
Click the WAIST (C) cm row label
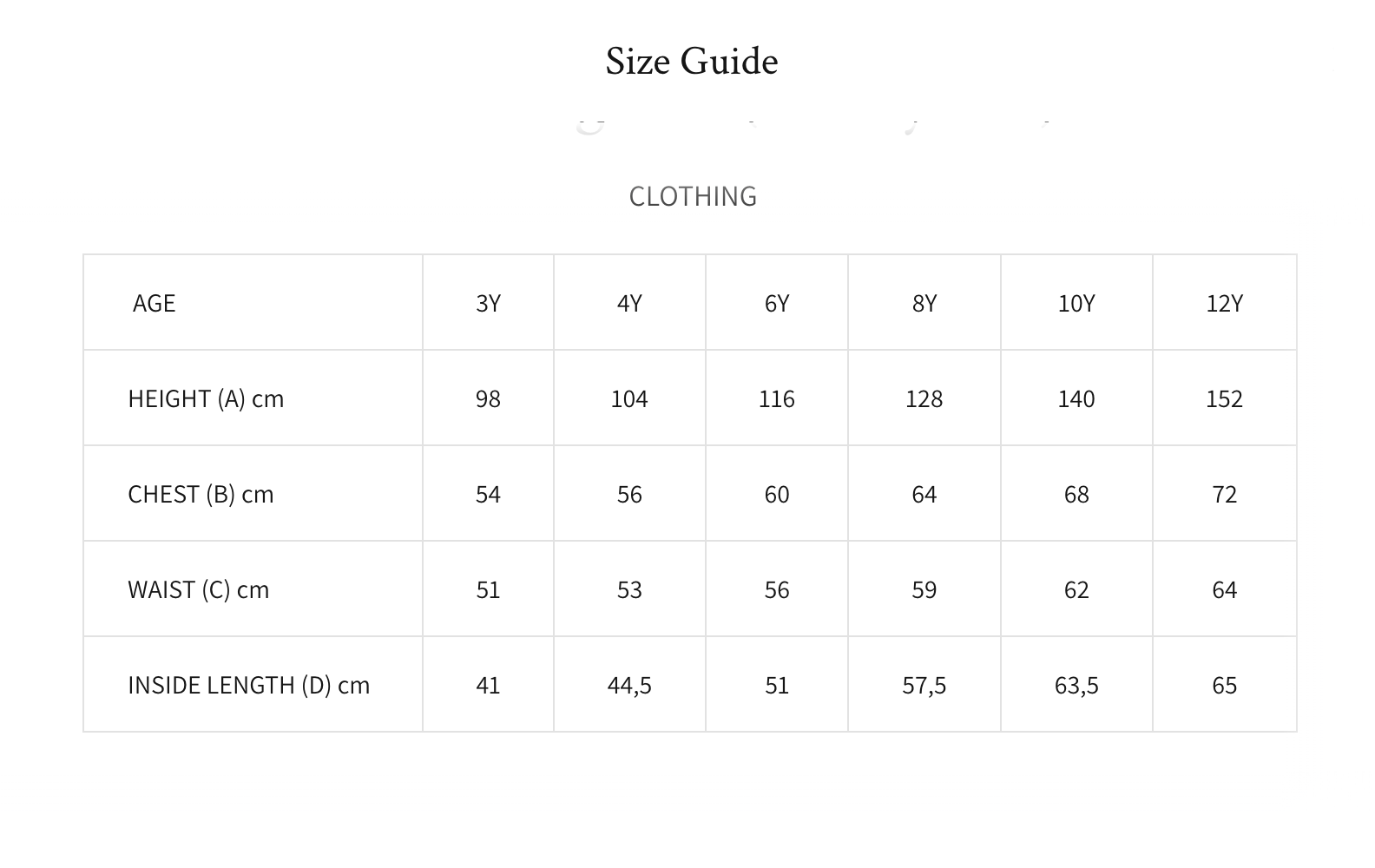click(198, 589)
